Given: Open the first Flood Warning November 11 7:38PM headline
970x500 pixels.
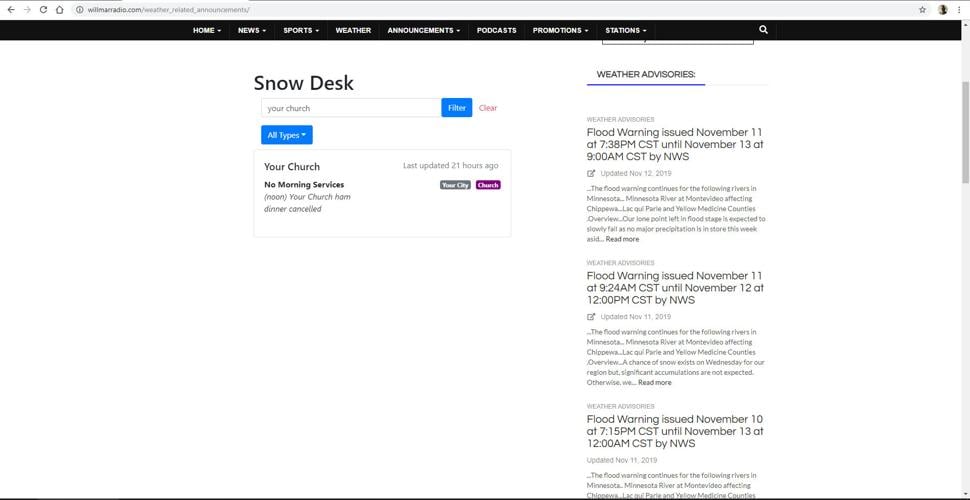Looking at the screenshot, I should (x=675, y=144).
